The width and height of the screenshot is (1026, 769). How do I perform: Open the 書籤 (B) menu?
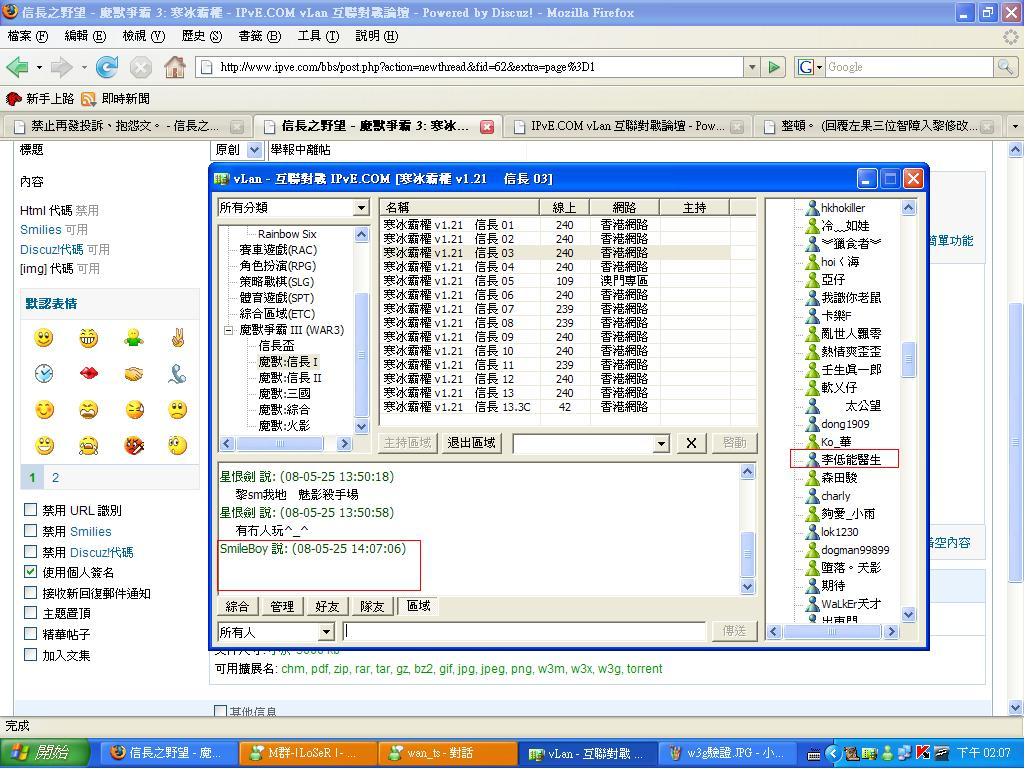pos(258,36)
